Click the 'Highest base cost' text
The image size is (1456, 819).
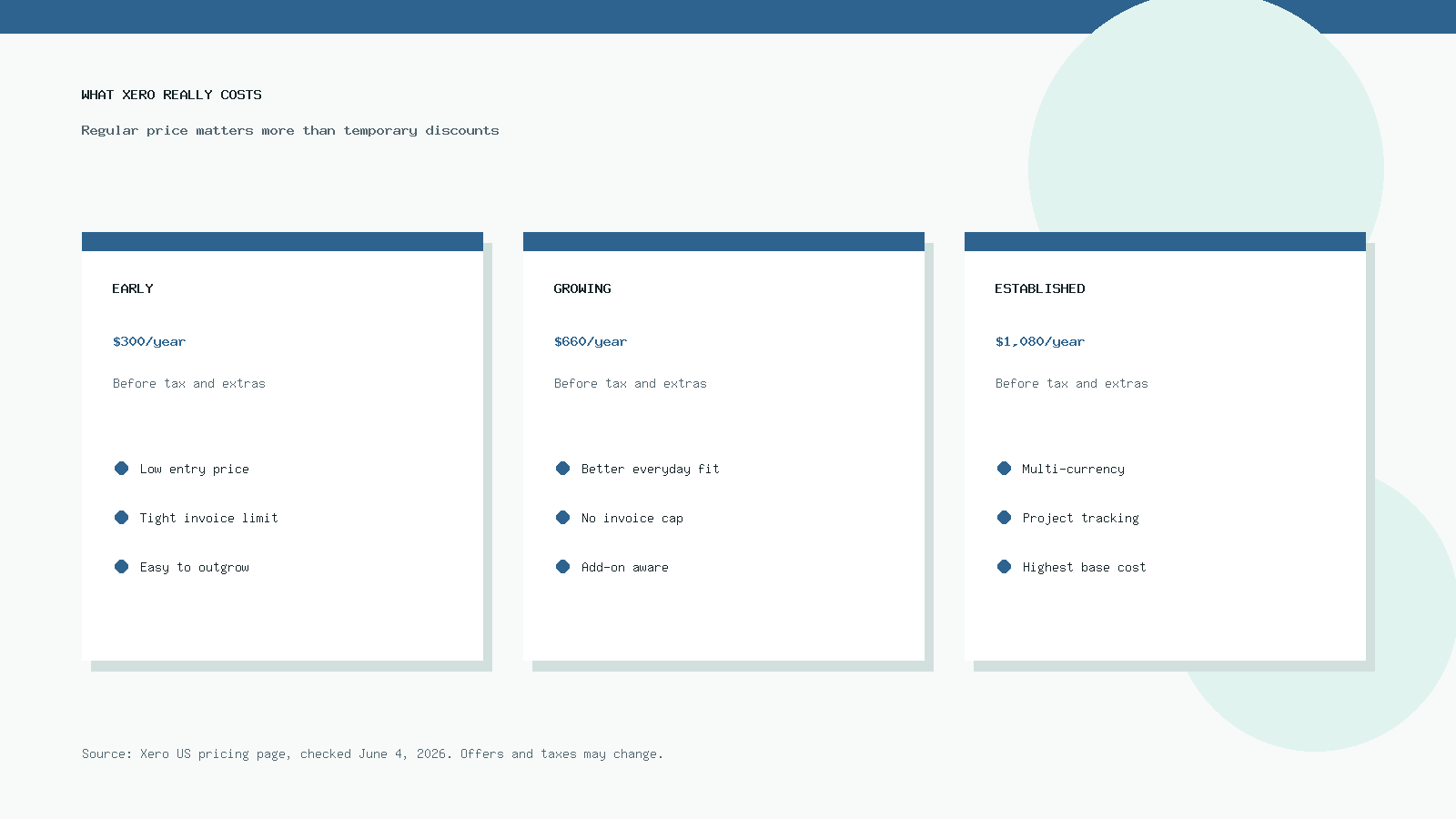click(x=1085, y=568)
